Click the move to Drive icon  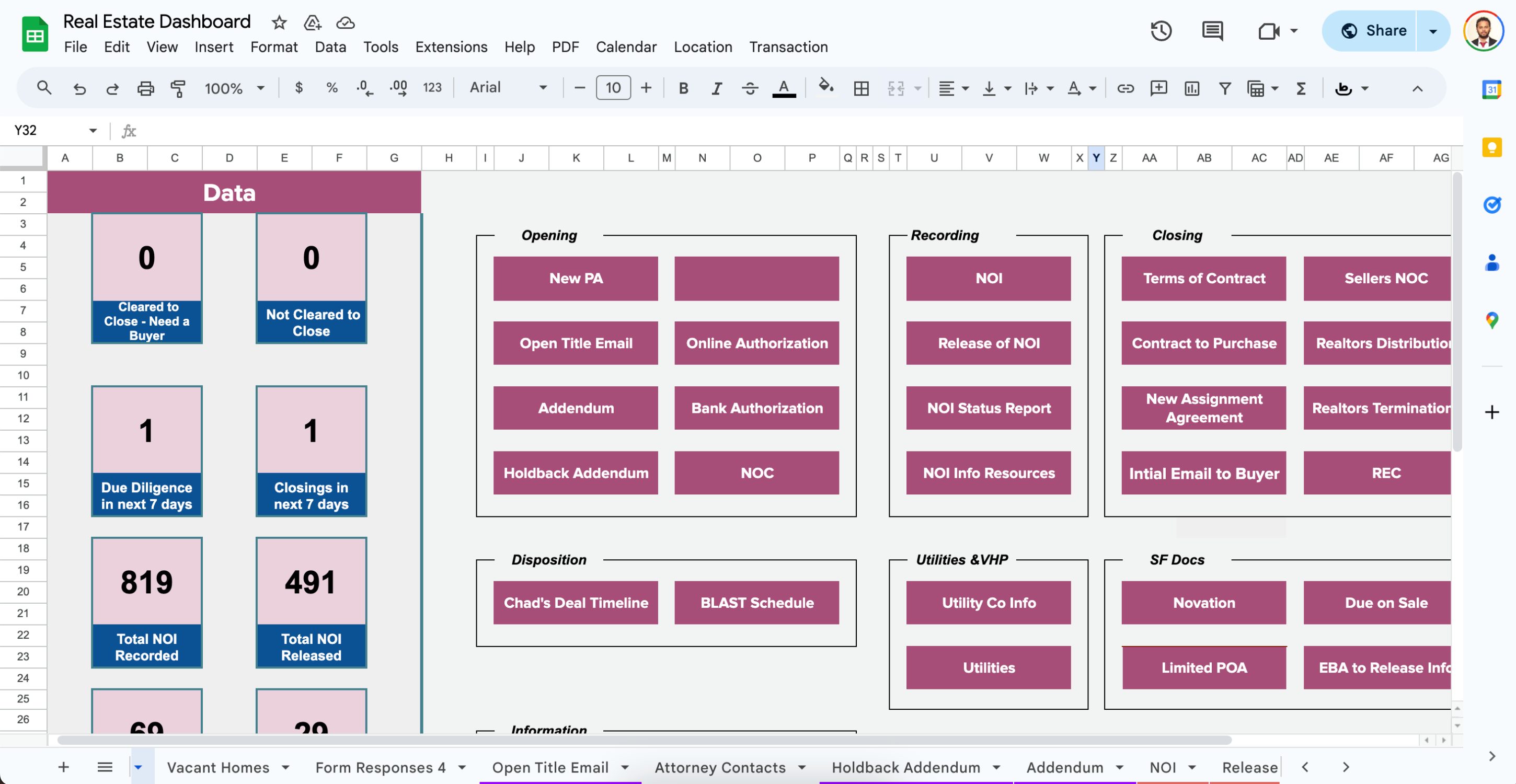tap(313, 23)
